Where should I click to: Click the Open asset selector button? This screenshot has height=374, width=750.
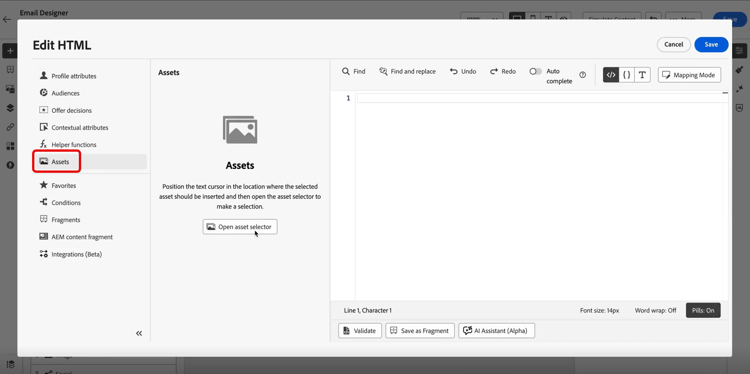[x=240, y=227]
